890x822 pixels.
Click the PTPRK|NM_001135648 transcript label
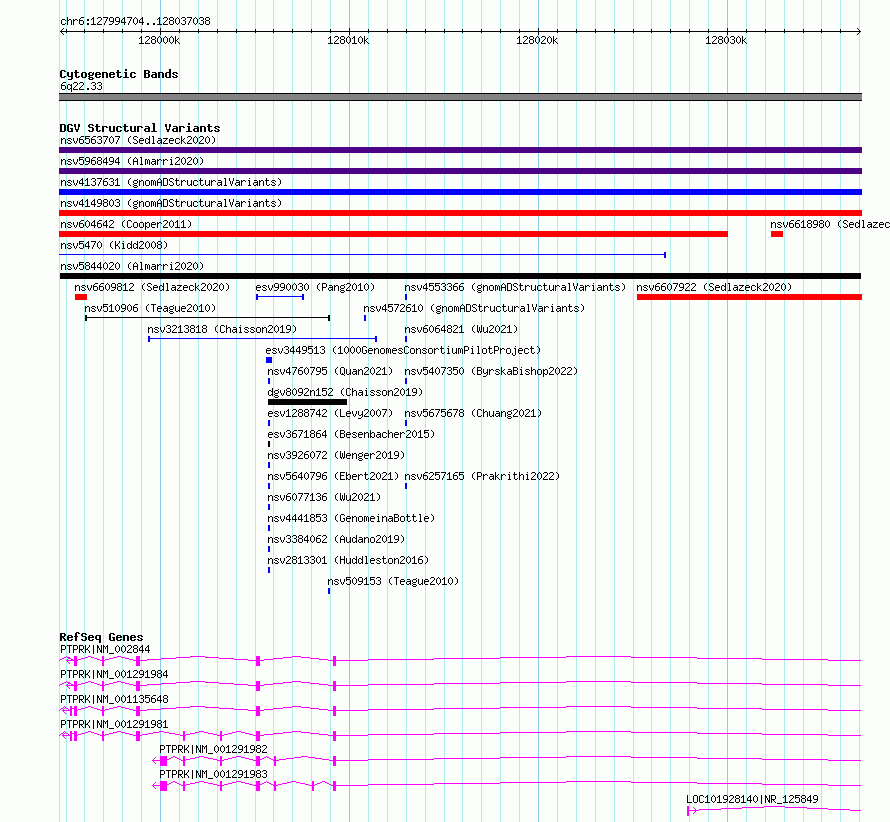114,699
